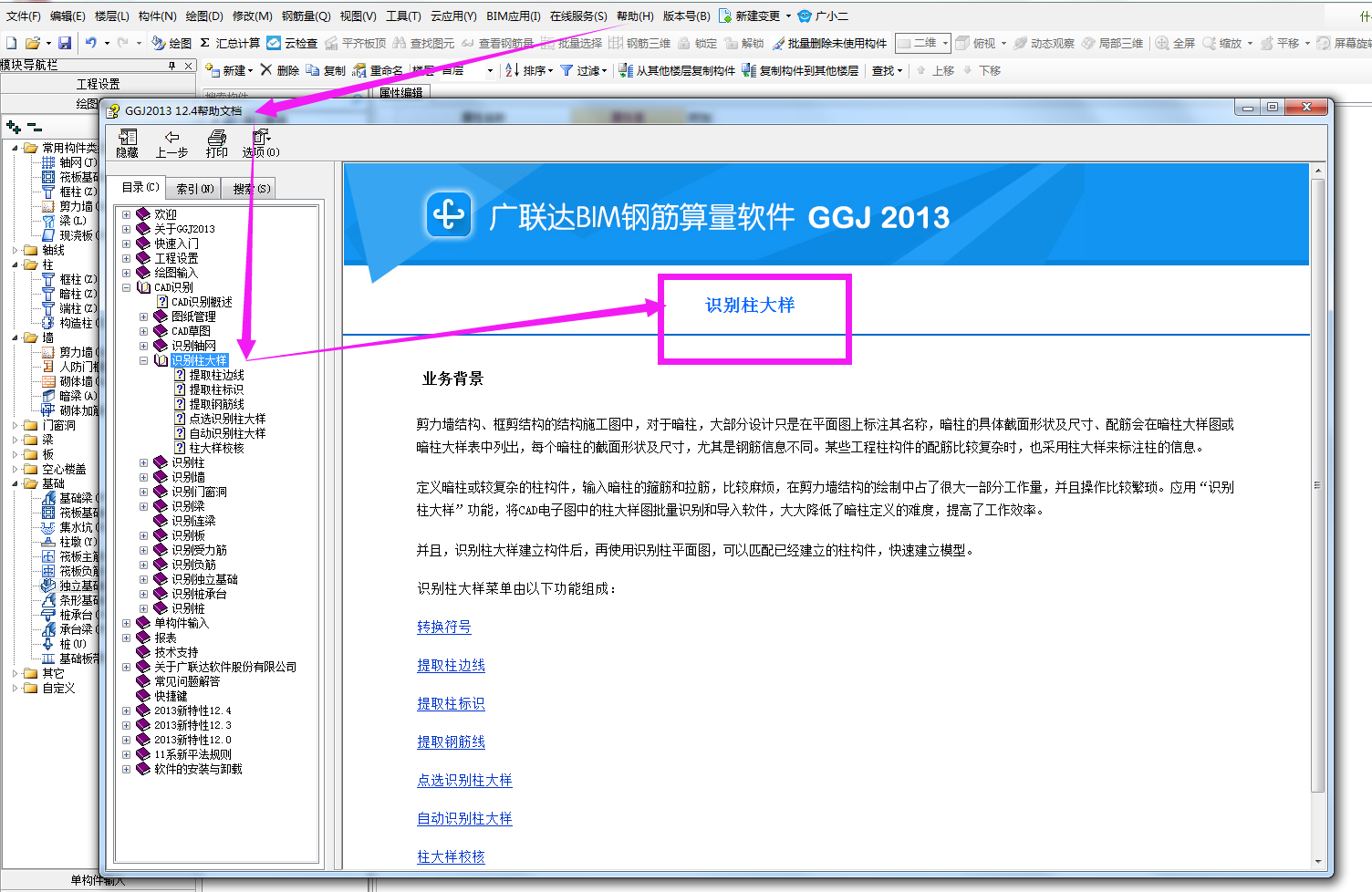Open the 选项 options icon in help window
1372x892 pixels.
pos(261,137)
